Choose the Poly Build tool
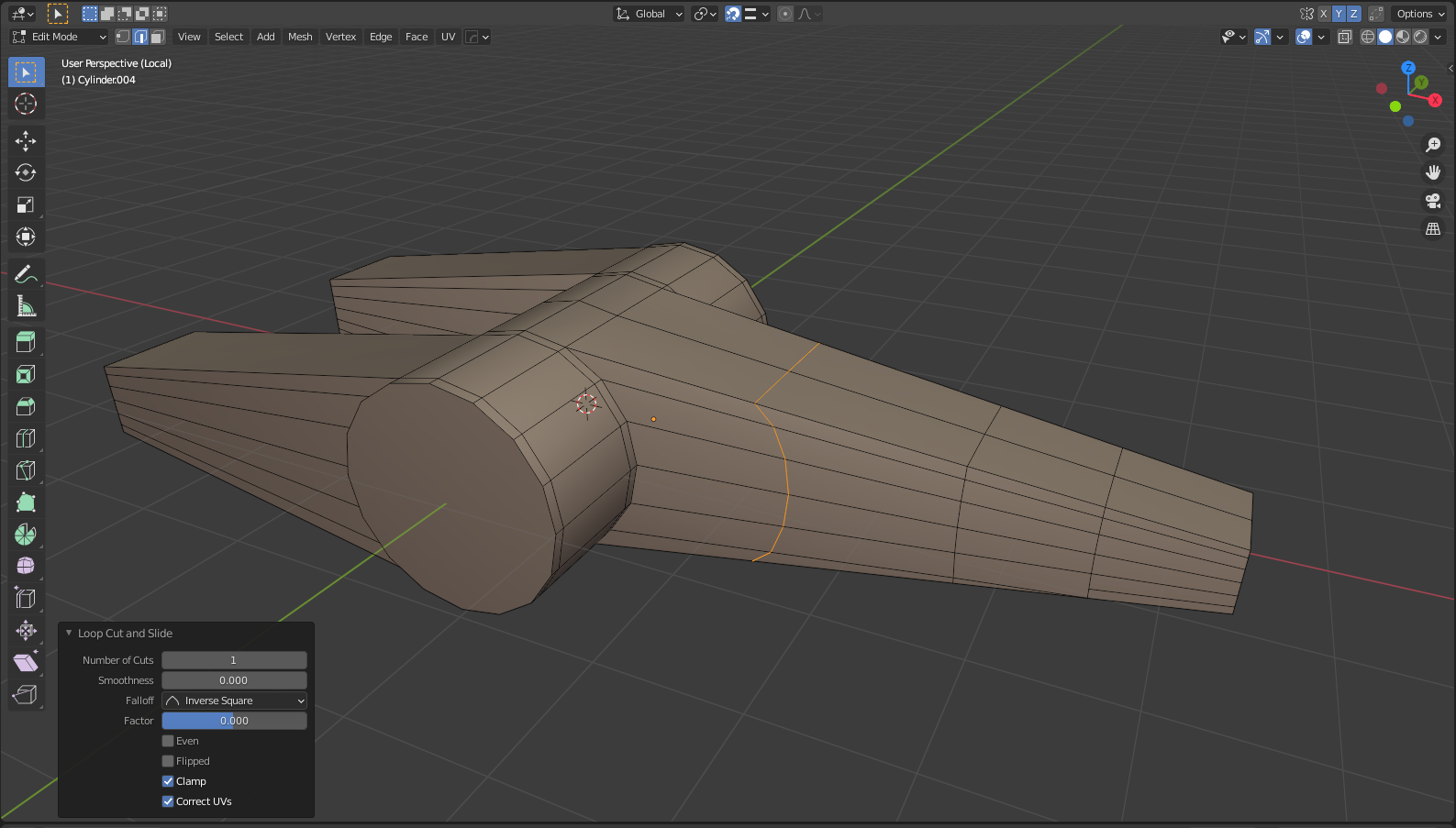Image resolution: width=1456 pixels, height=828 pixels. click(x=26, y=502)
